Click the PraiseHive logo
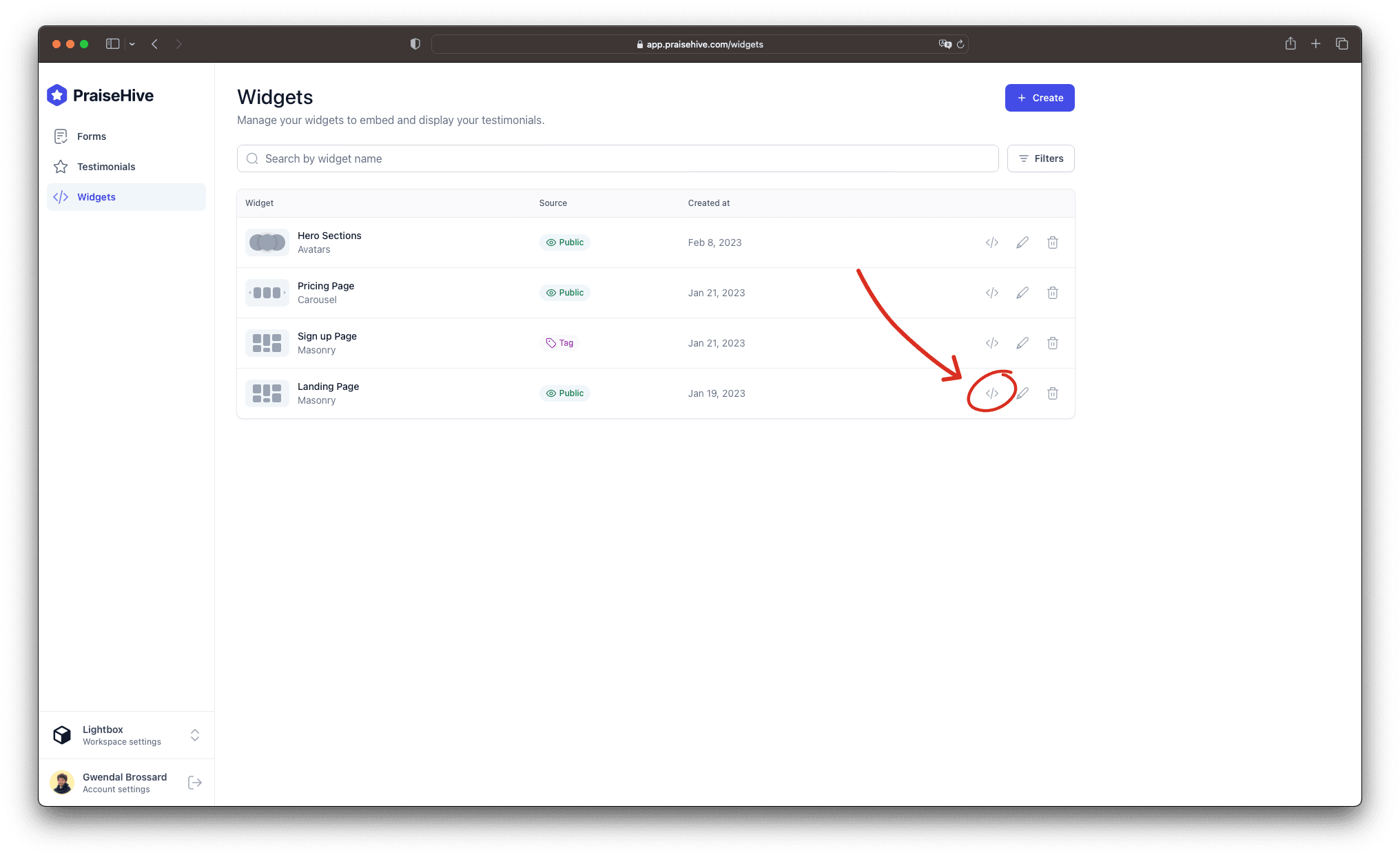Screen dimensions: 1400x857 click(x=101, y=96)
